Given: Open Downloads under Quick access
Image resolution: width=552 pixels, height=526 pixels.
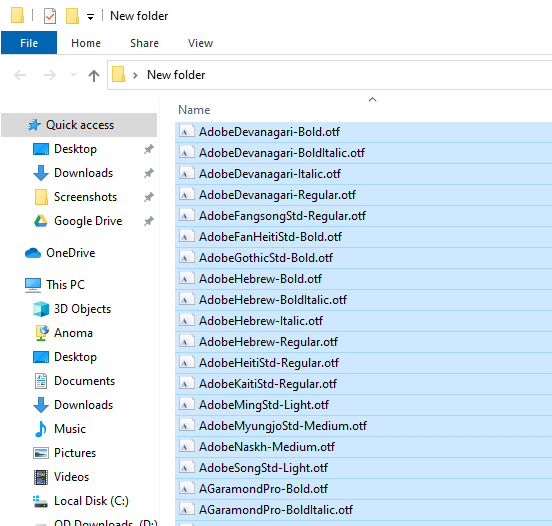Looking at the screenshot, I should [x=83, y=173].
